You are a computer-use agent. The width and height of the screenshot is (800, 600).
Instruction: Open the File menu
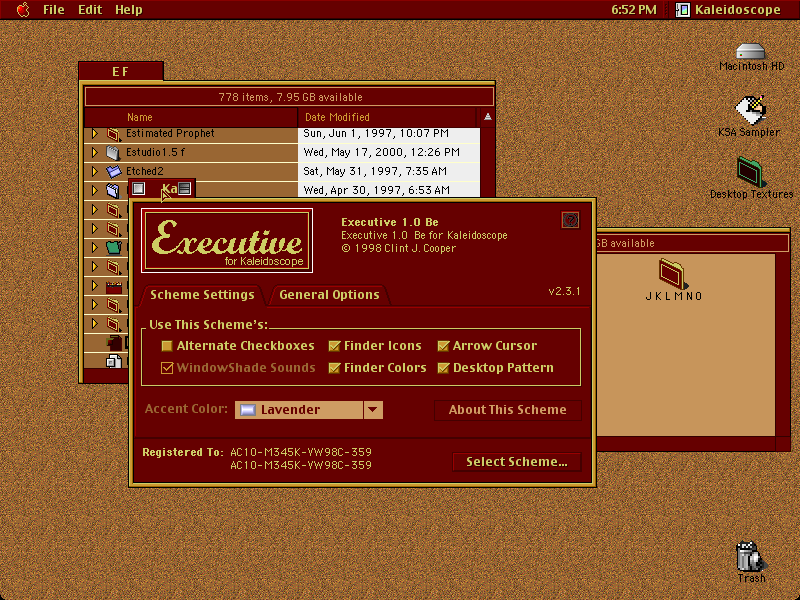point(54,10)
